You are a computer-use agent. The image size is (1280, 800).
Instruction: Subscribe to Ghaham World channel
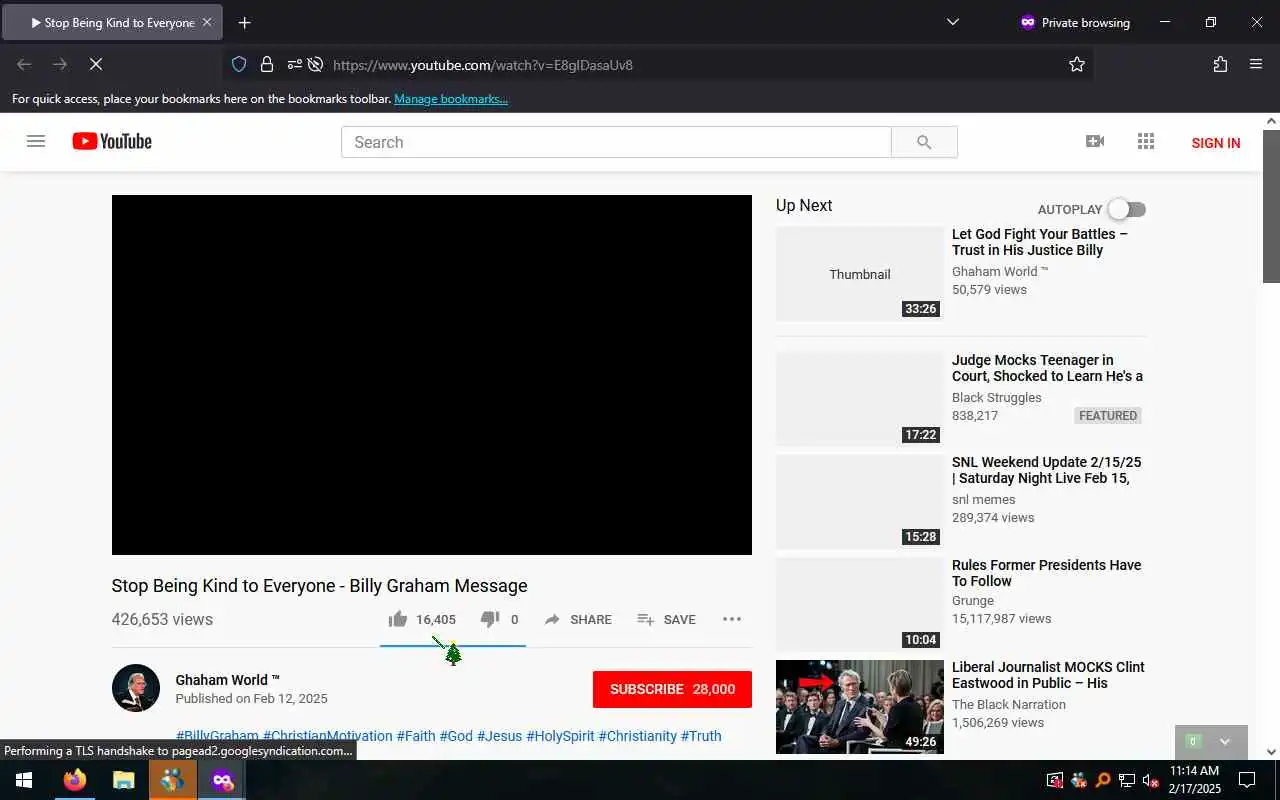(672, 689)
